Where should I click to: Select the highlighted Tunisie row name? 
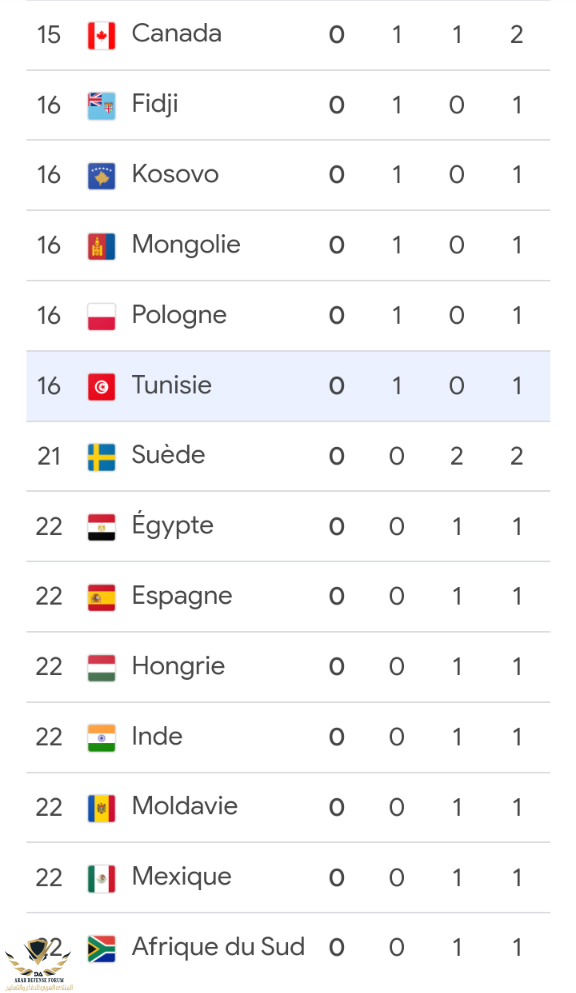[172, 385]
